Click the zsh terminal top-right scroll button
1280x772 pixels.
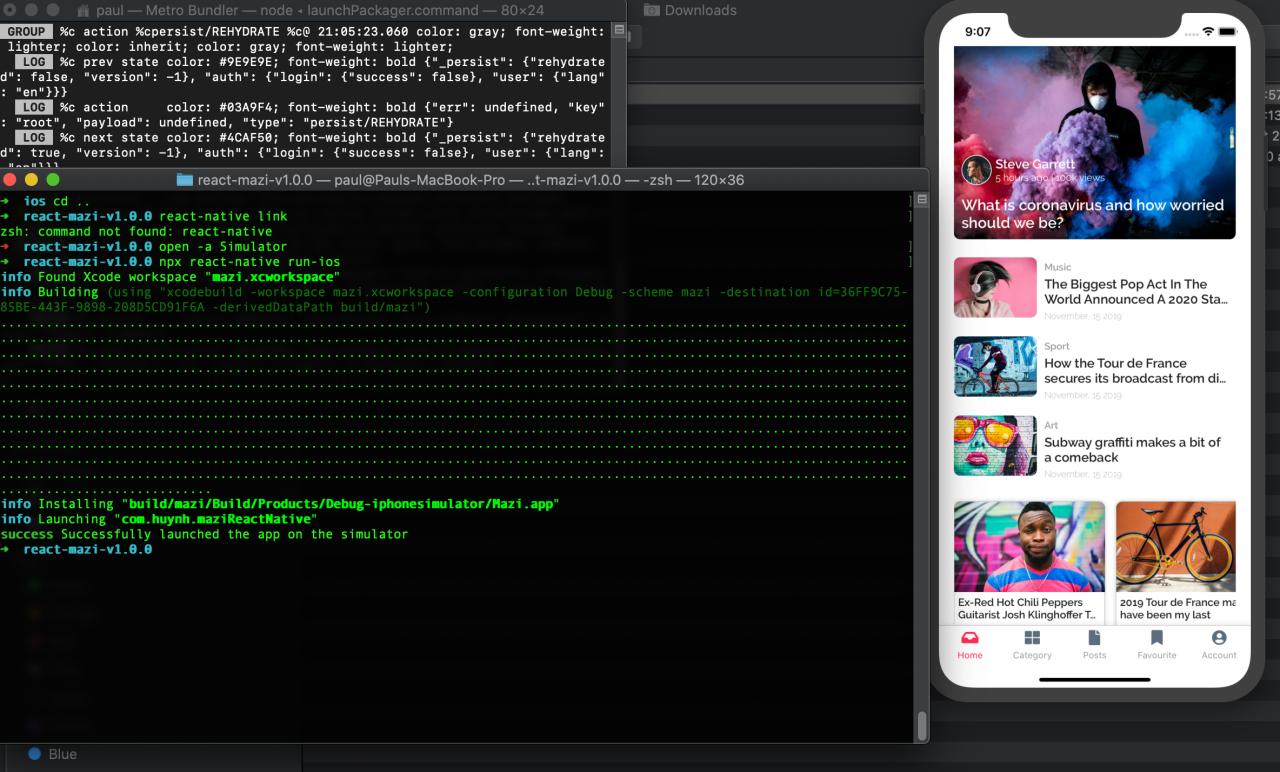pyautogui.click(x=922, y=200)
